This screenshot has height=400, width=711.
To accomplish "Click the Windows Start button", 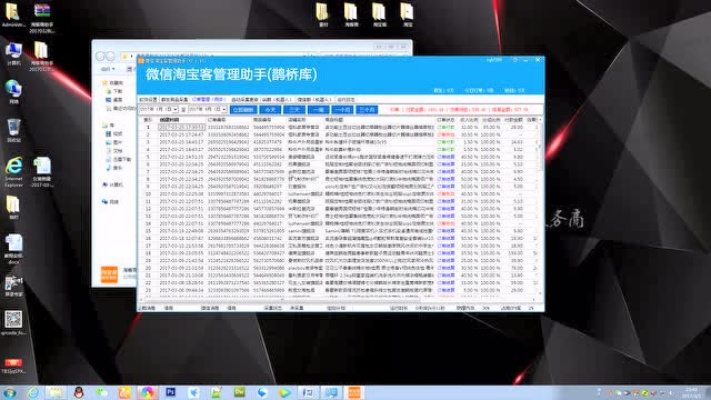I will [x=10, y=393].
